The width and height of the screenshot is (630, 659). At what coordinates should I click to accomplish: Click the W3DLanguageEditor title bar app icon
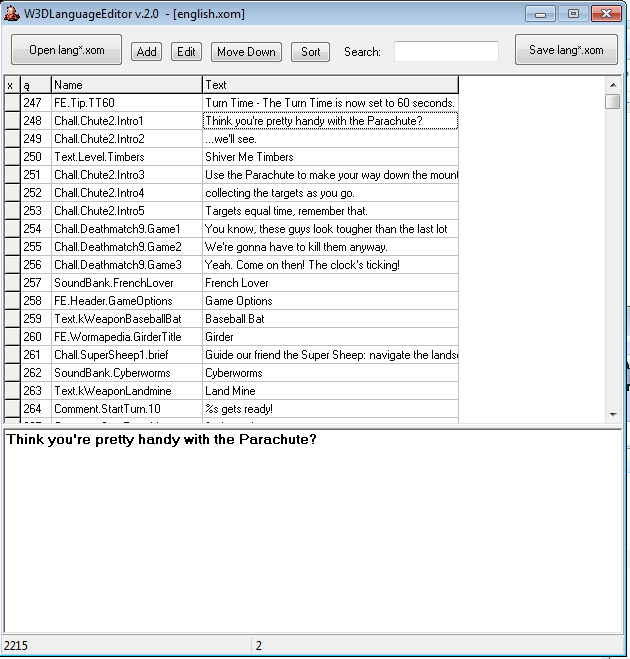[x=12, y=14]
